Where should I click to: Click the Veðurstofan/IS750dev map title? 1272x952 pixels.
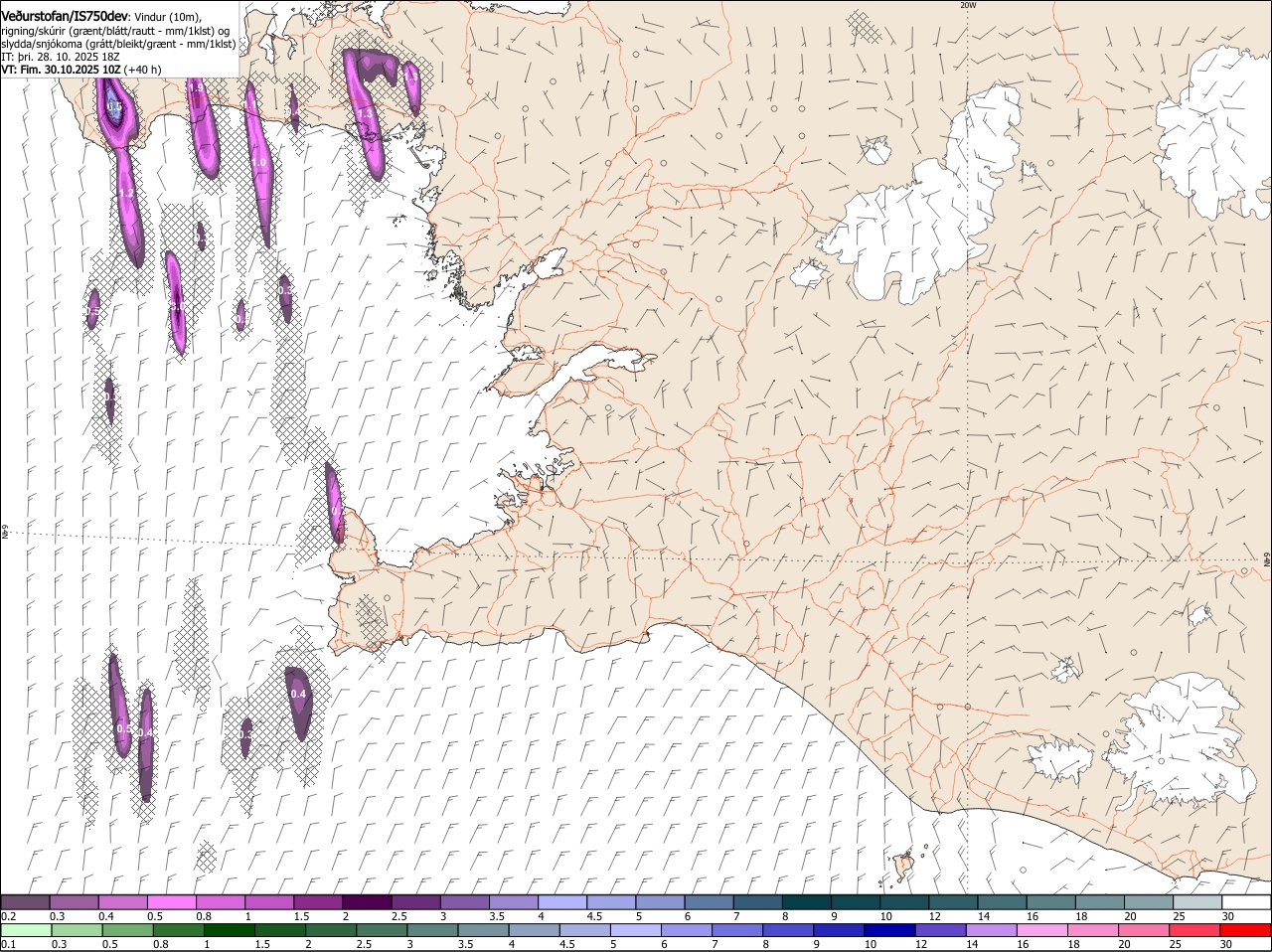pyautogui.click(x=65, y=16)
